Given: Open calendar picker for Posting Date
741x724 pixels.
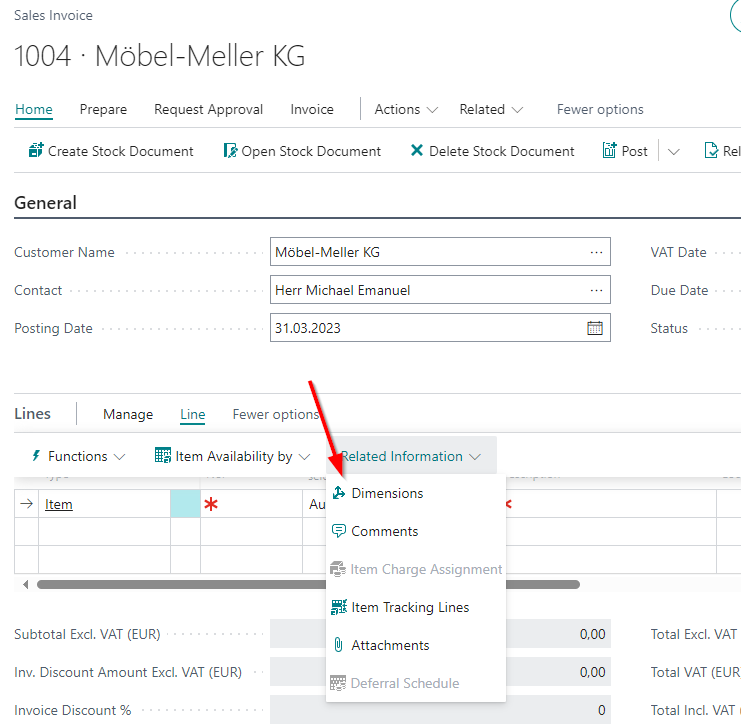Looking at the screenshot, I should [x=594, y=328].
